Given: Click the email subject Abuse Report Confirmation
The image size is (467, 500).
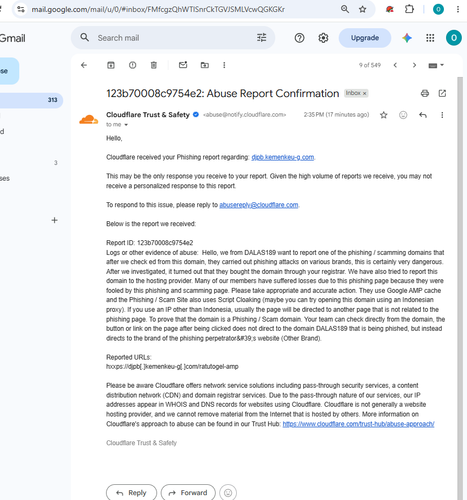Looking at the screenshot, I should (x=223, y=93).
